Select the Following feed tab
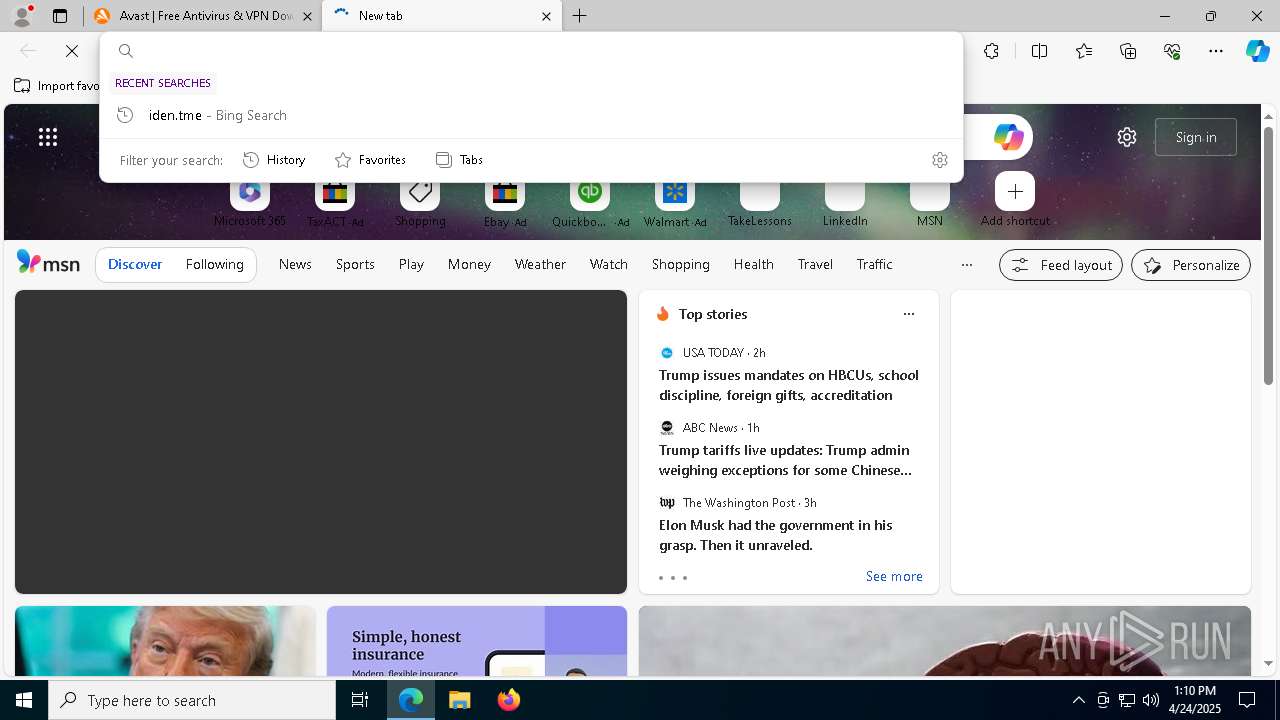 (215, 265)
